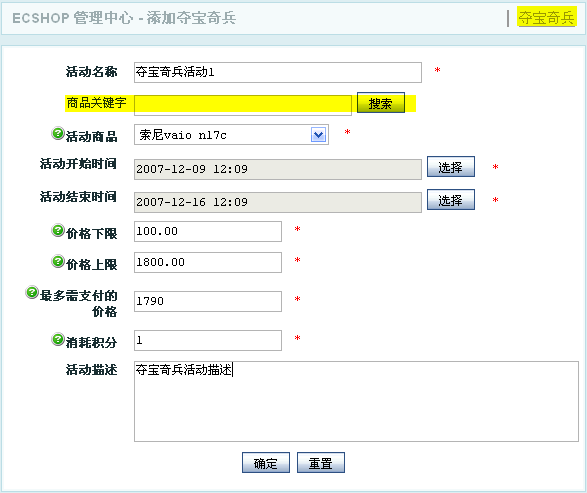Screen dimensions: 587x493
Task: Click help icon beside 最多需支付的价格 label
Action: click(32, 292)
